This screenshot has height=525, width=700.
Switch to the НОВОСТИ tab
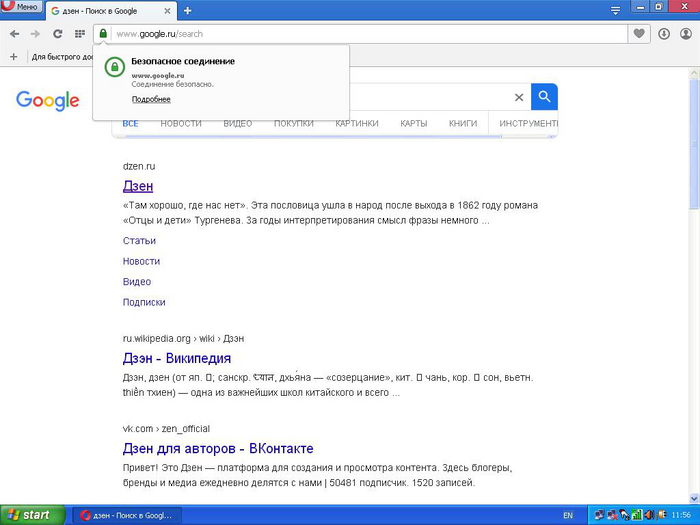click(181, 124)
